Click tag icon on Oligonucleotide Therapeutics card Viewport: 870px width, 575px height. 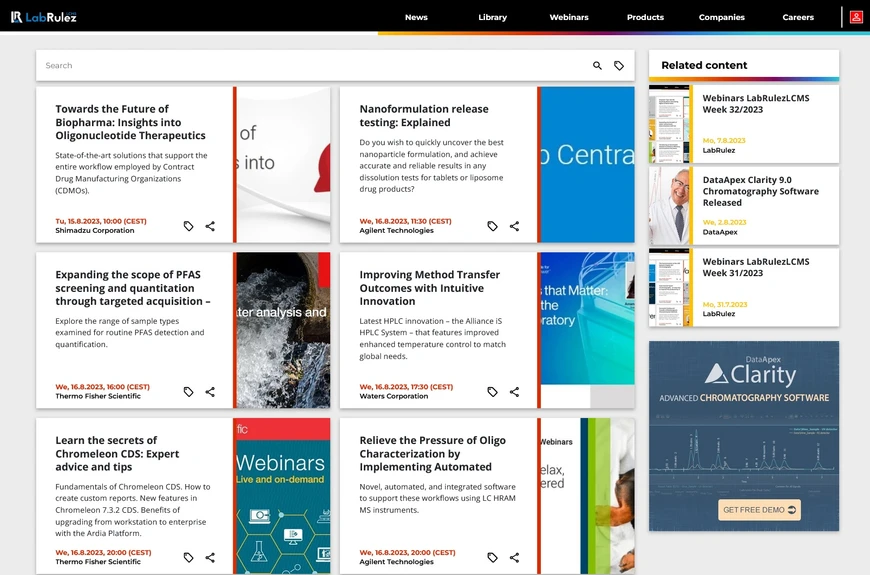coord(189,226)
